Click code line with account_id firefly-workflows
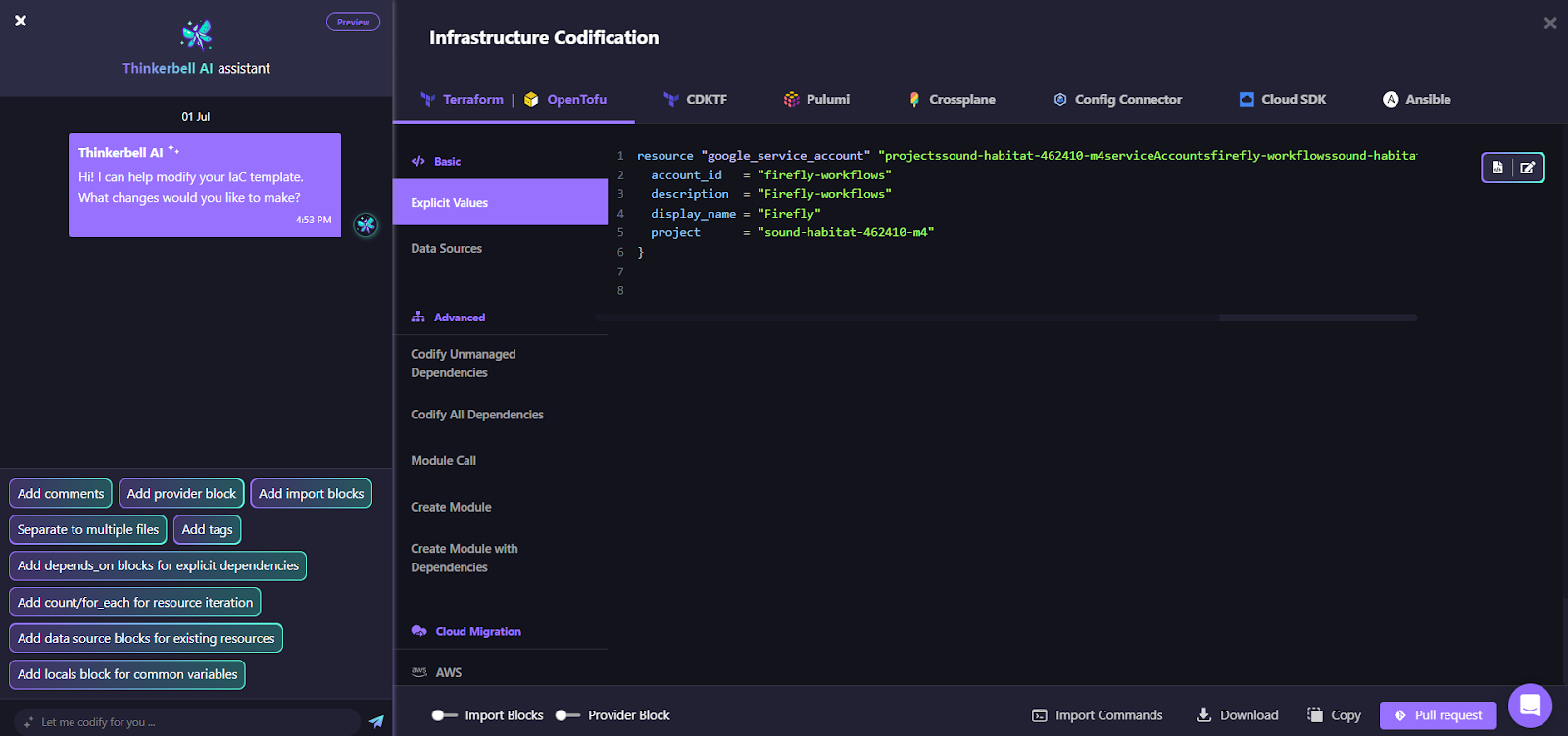 [x=771, y=175]
